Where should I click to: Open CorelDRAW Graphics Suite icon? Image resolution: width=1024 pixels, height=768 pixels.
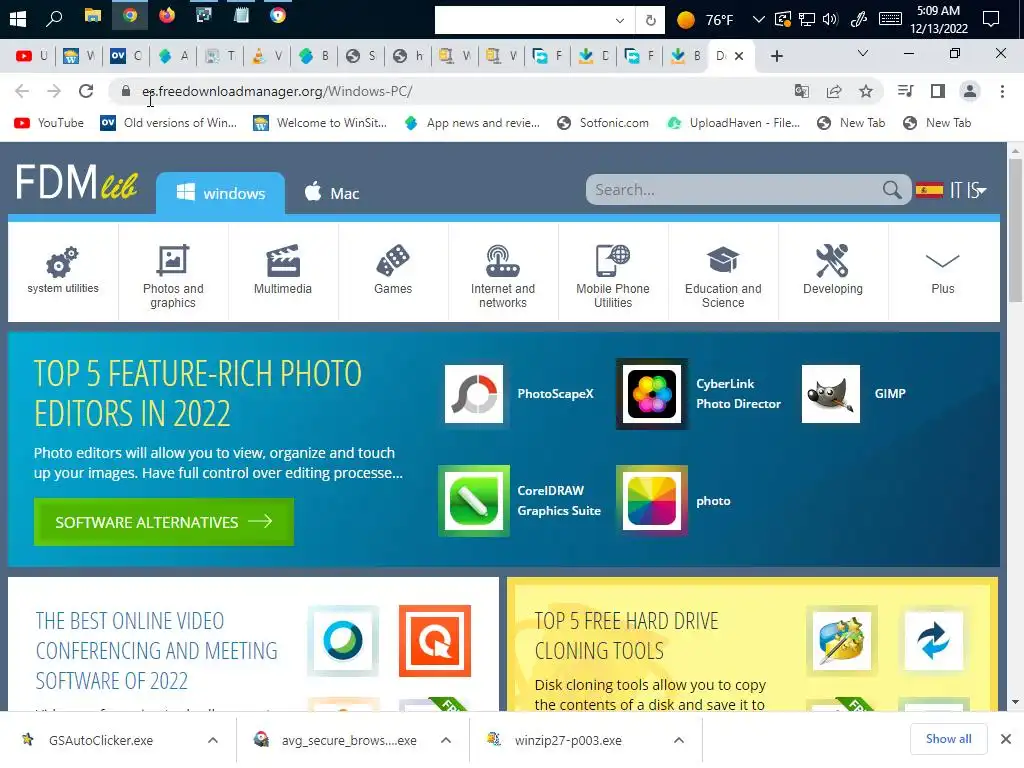coord(474,501)
